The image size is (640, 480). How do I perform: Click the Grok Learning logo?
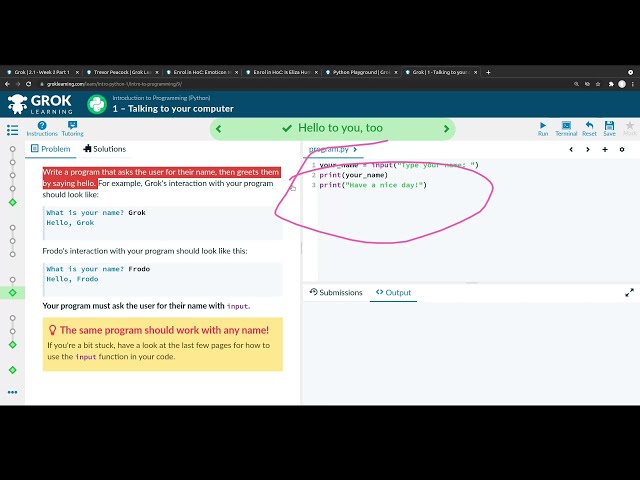[40, 104]
